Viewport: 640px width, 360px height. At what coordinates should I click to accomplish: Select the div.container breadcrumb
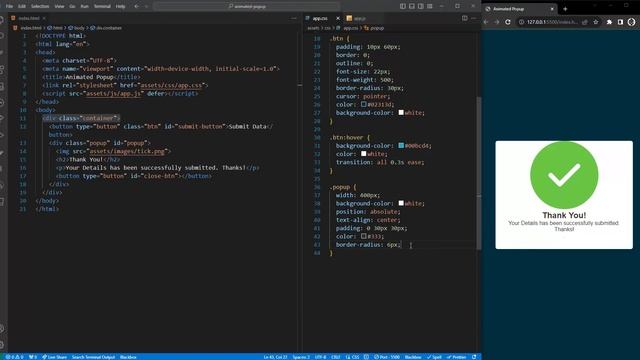point(106,28)
